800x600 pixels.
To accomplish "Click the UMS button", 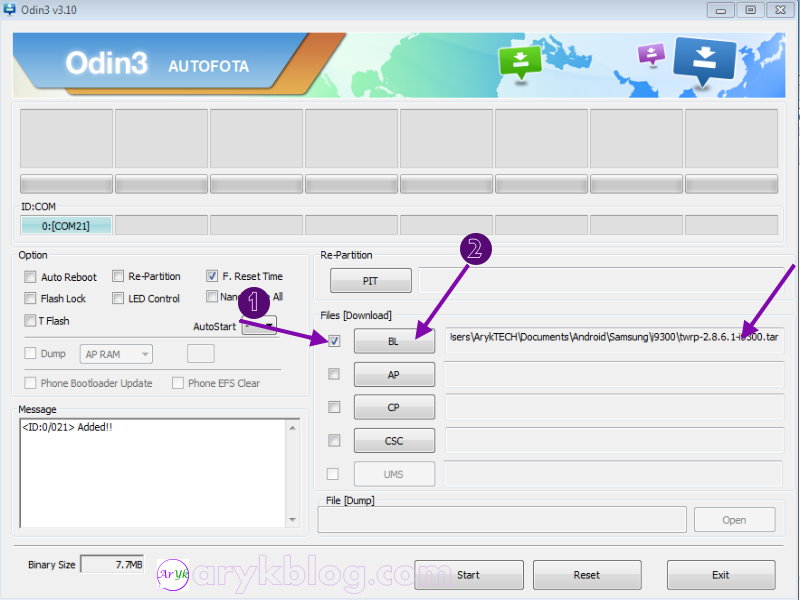I will (394, 474).
